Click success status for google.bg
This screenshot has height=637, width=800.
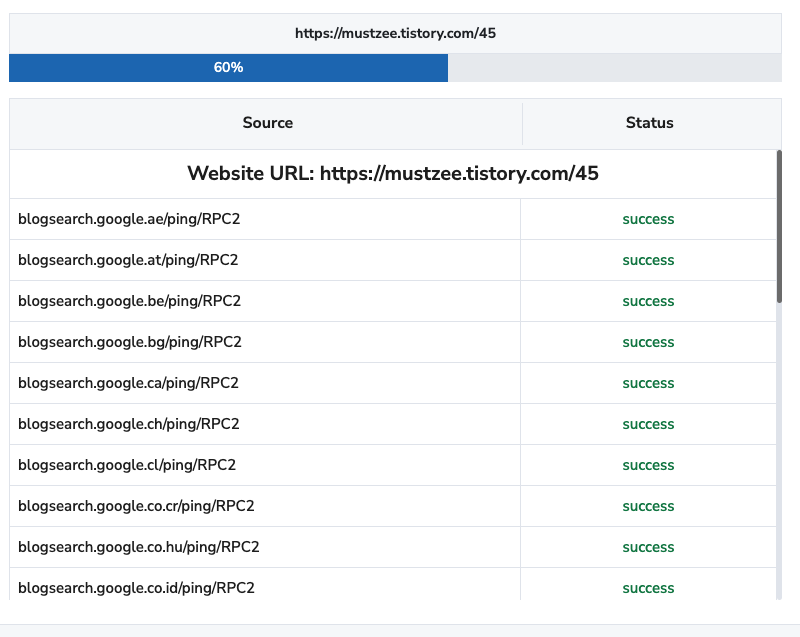point(648,342)
